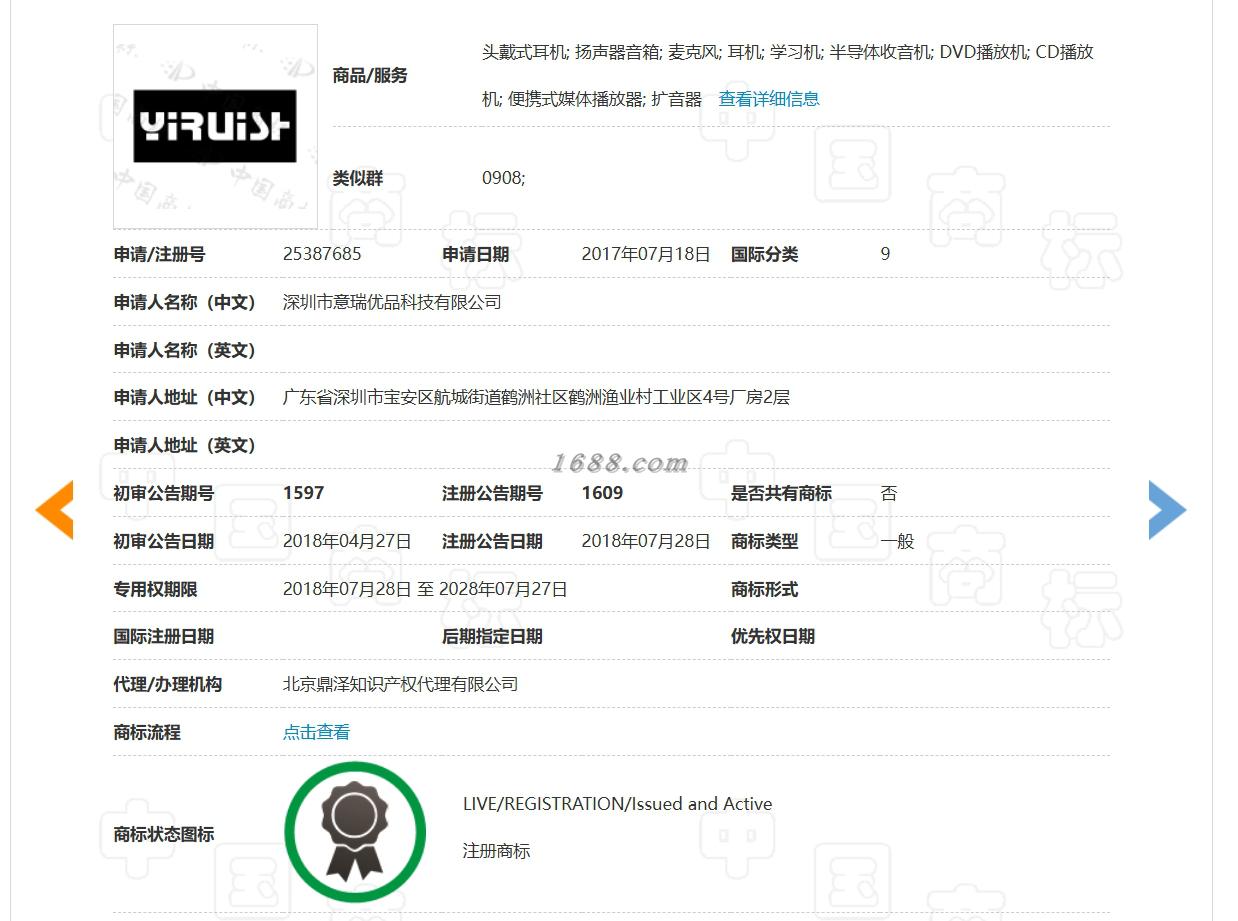The width and height of the screenshot is (1238, 921).
Task: Click the 后期指定日期 label
Action: (492, 636)
